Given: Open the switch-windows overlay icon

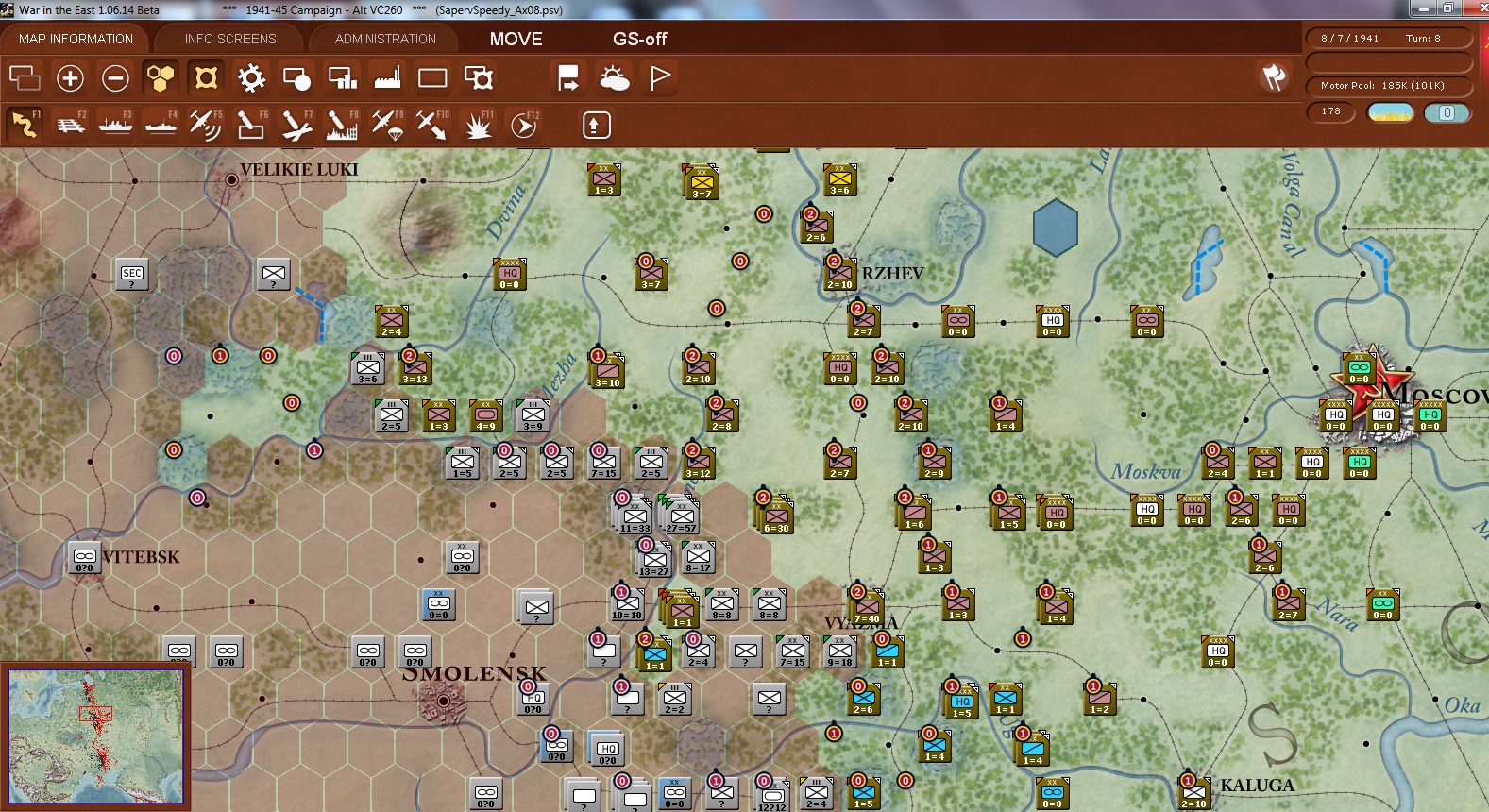Looking at the screenshot, I should tap(25, 77).
